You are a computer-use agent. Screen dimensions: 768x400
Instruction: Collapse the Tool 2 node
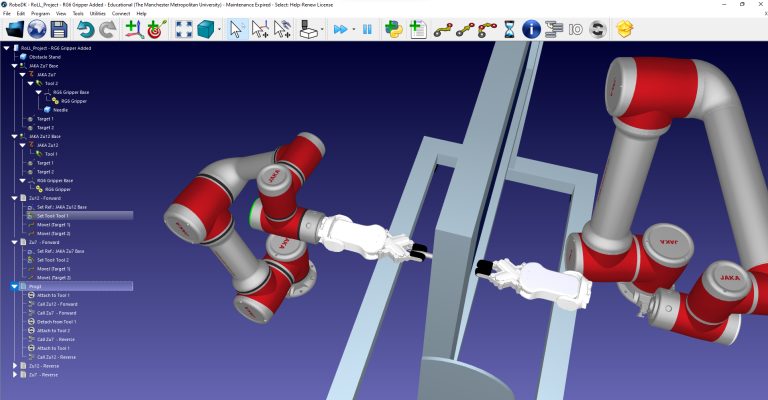pos(30,83)
